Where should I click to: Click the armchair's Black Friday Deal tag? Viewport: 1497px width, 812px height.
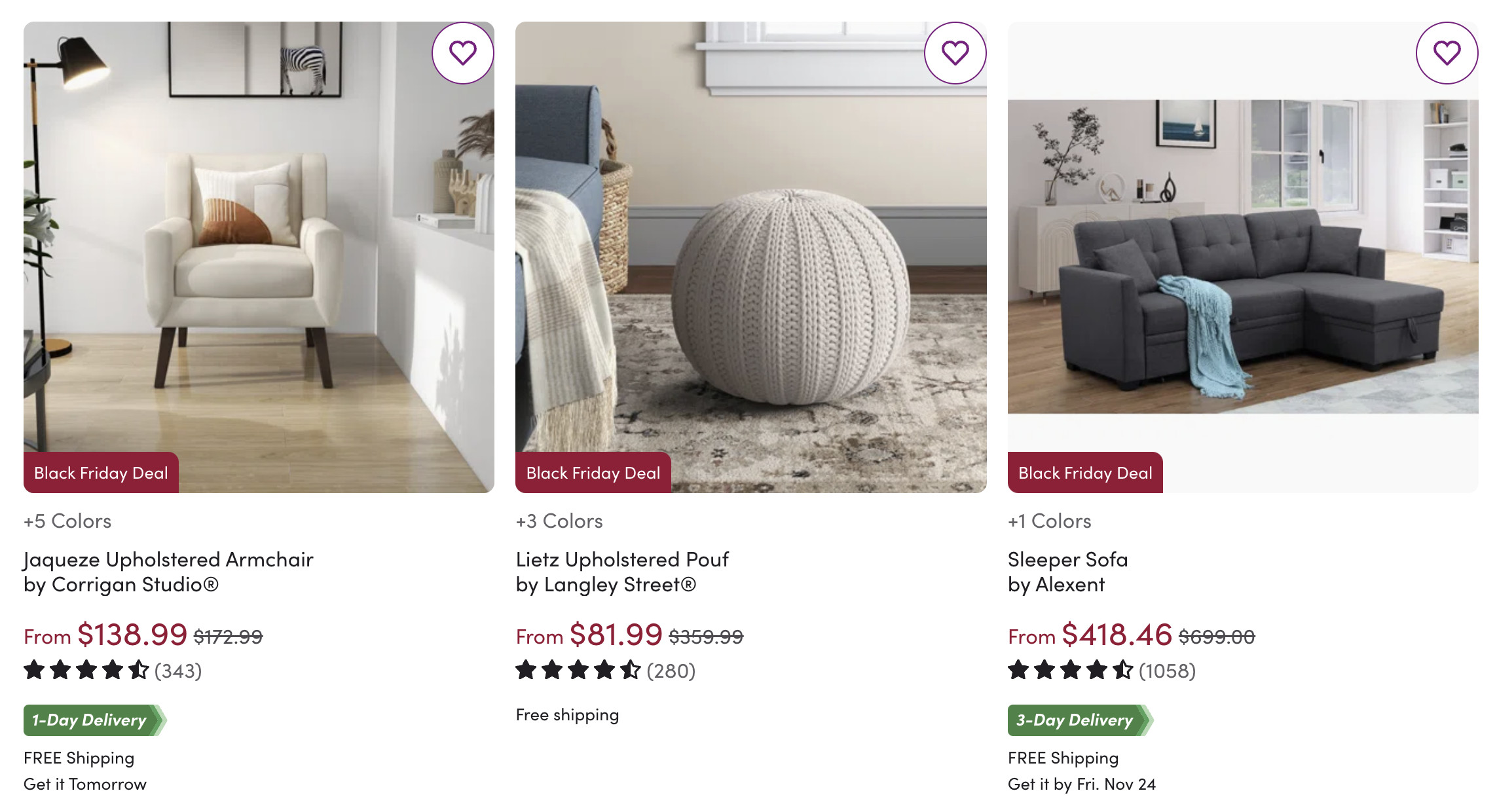(x=101, y=473)
